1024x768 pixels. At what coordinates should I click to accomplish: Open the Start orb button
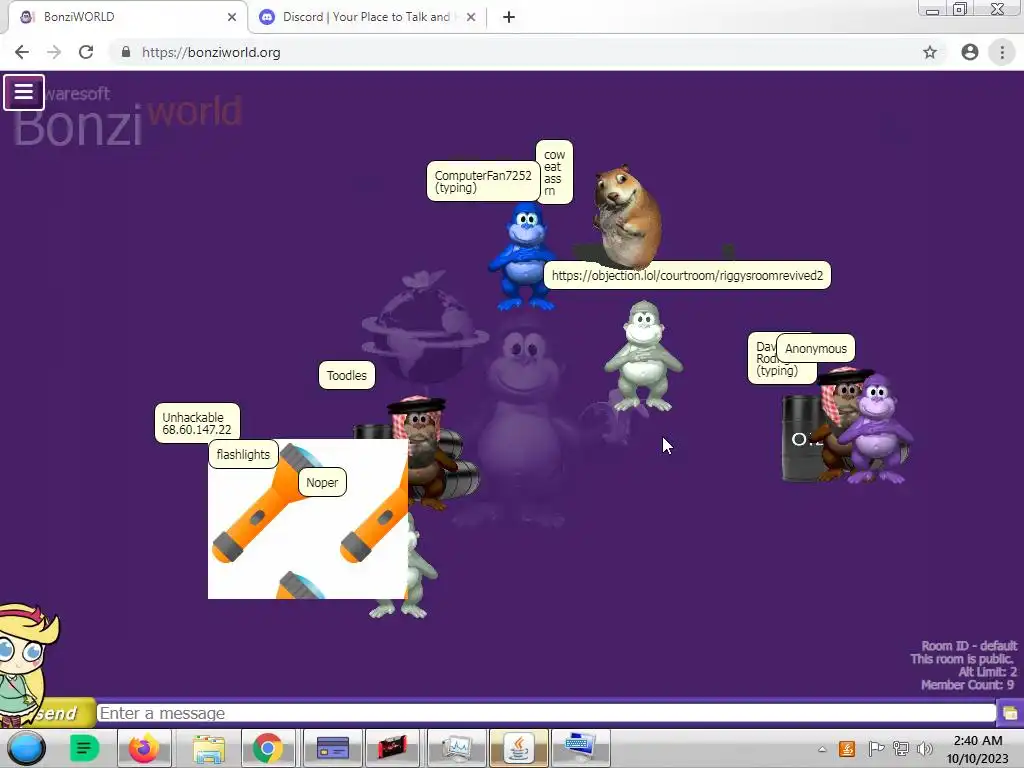click(26, 748)
